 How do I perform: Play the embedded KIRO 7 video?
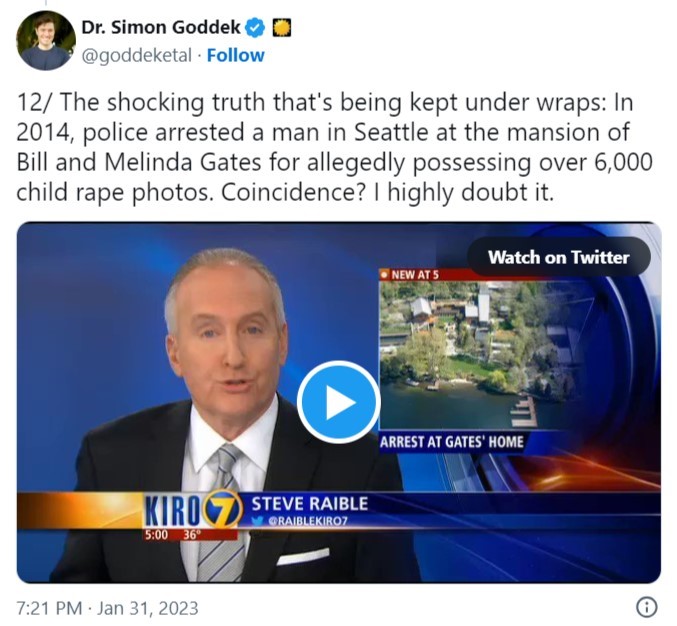pyautogui.click(x=338, y=402)
